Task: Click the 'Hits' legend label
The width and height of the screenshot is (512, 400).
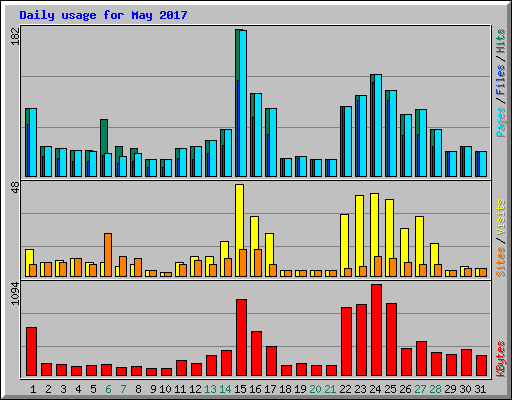Action: 501,41
